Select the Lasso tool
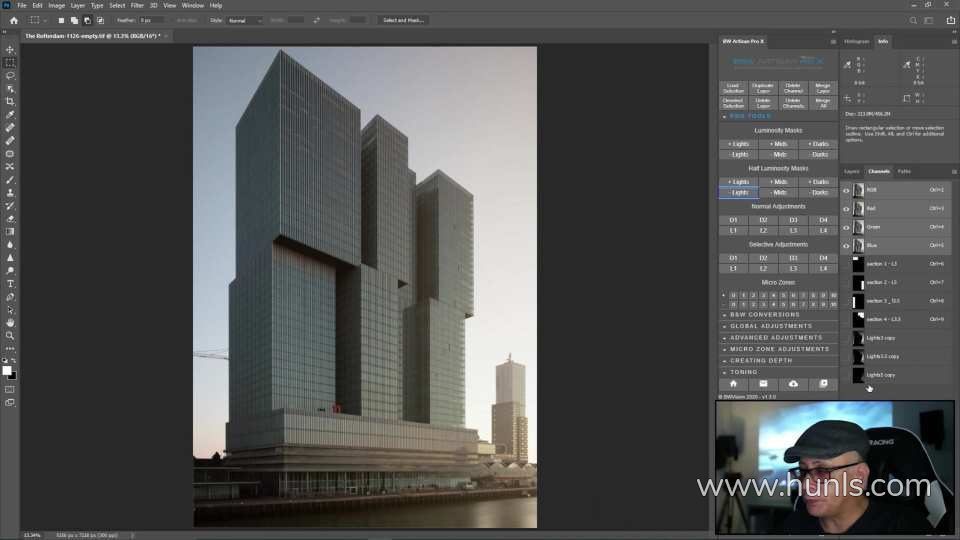 click(11, 75)
